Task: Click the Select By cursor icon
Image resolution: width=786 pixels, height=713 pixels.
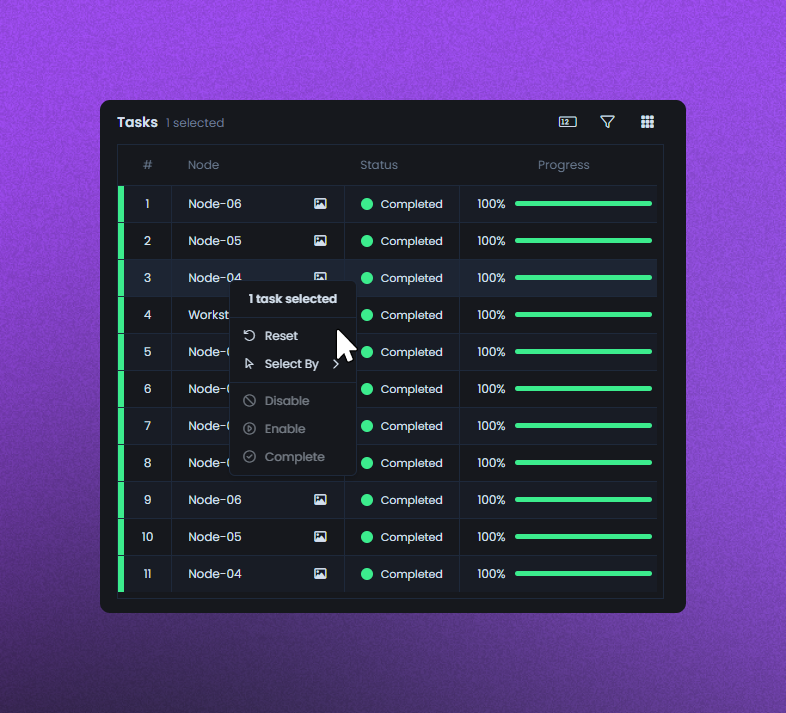Action: click(249, 364)
